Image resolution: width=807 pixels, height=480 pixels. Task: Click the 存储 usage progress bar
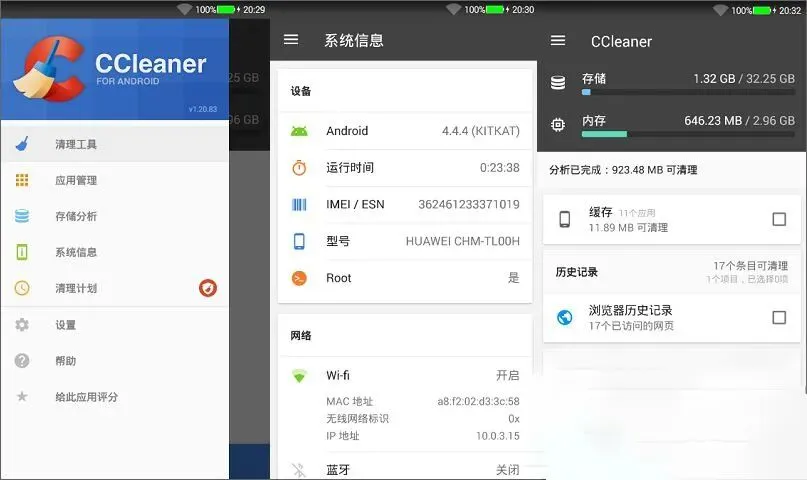(x=688, y=93)
